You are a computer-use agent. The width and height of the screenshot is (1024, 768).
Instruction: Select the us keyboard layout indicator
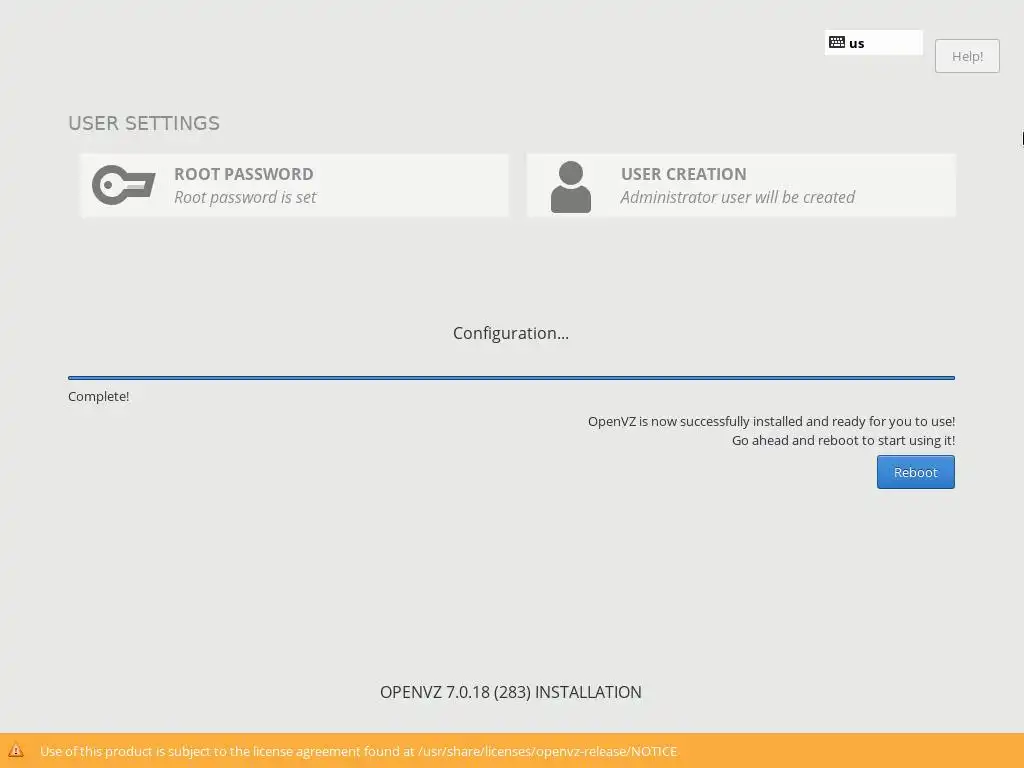coord(873,43)
